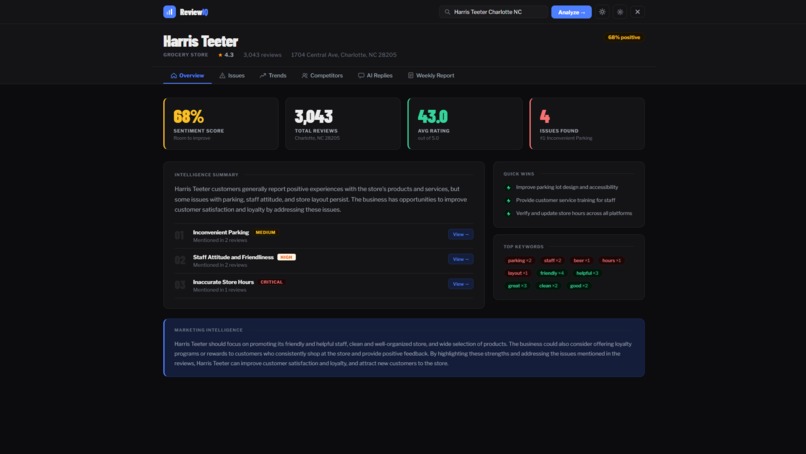The height and width of the screenshot is (454, 806).
Task: Click the CRITICAL severity badge
Action: click(x=271, y=282)
